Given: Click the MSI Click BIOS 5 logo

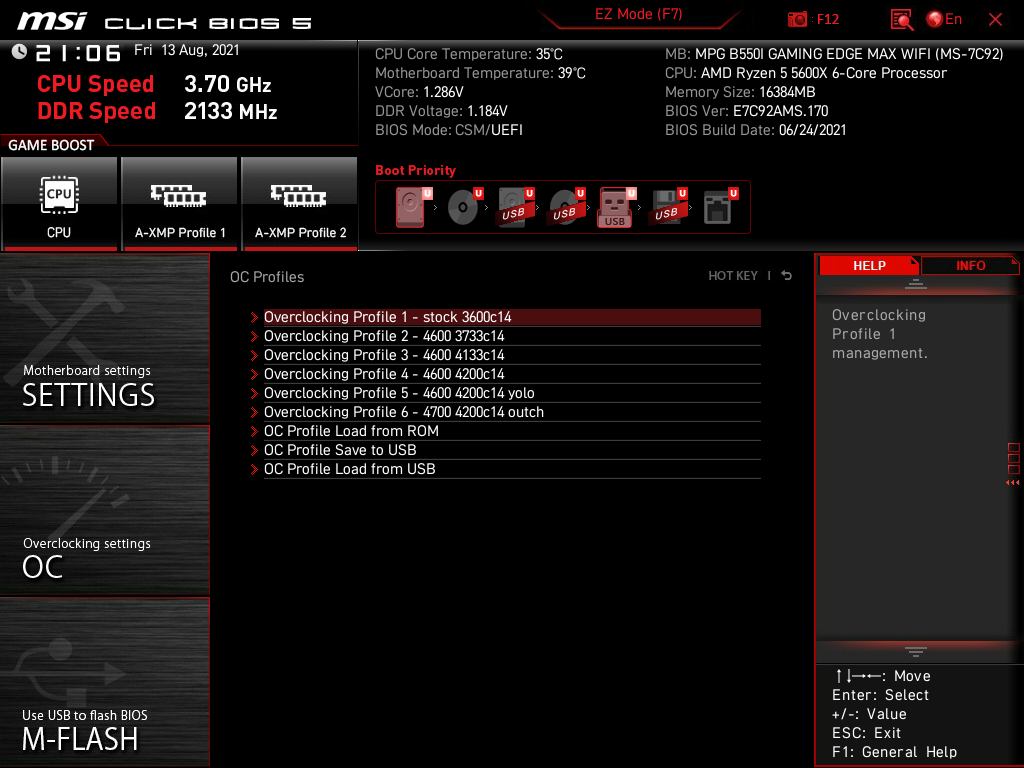Looking at the screenshot, I should point(165,22).
